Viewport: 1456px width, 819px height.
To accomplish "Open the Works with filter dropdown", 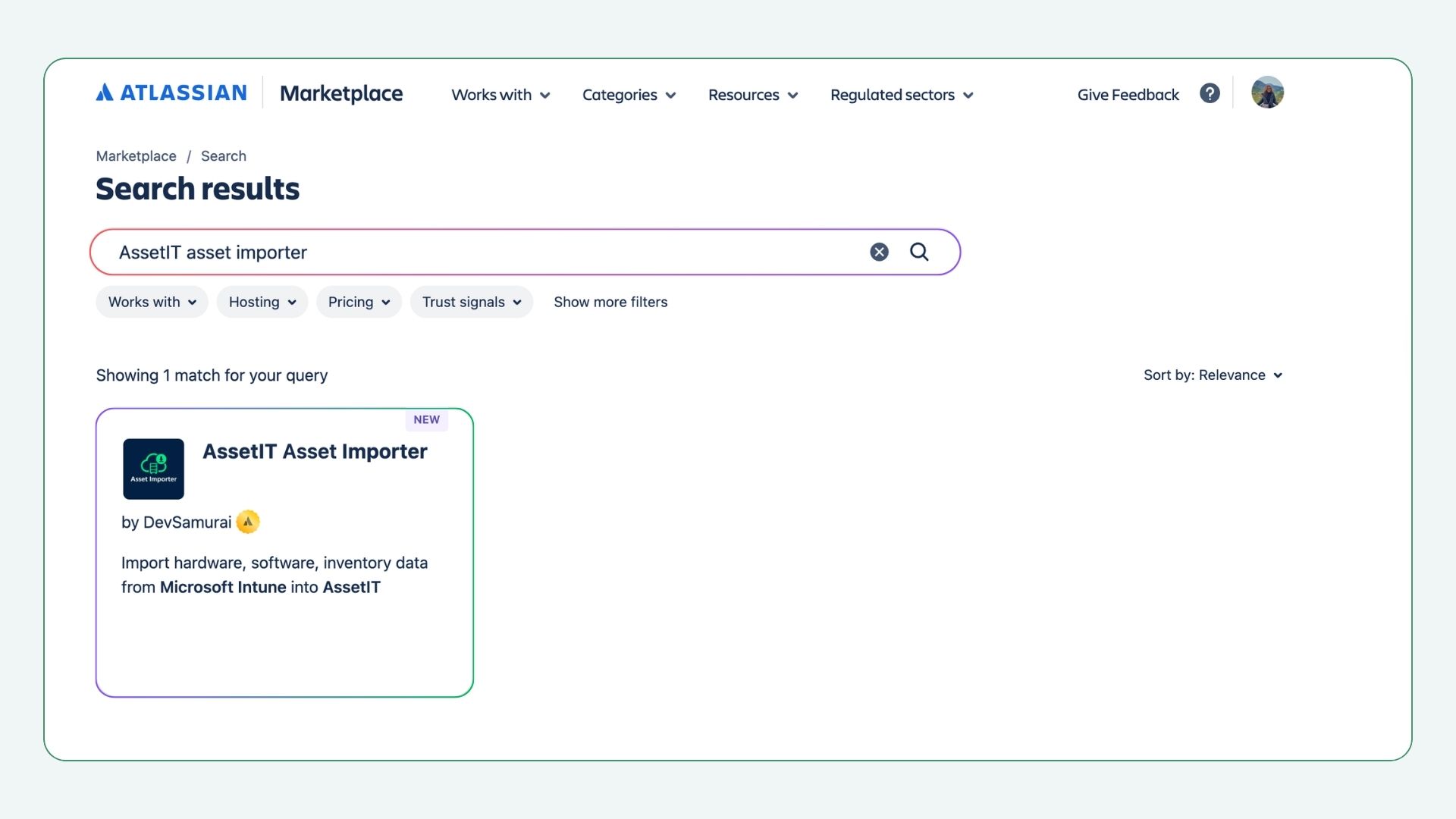I will pyautogui.click(x=152, y=302).
